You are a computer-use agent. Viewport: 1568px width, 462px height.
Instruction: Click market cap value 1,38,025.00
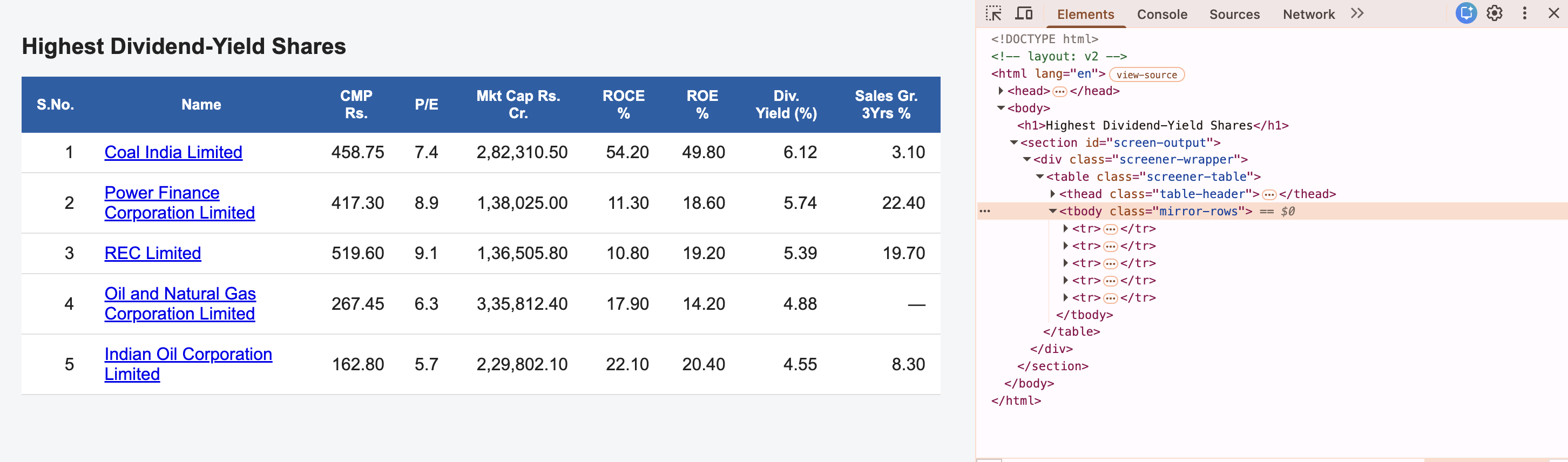point(522,203)
